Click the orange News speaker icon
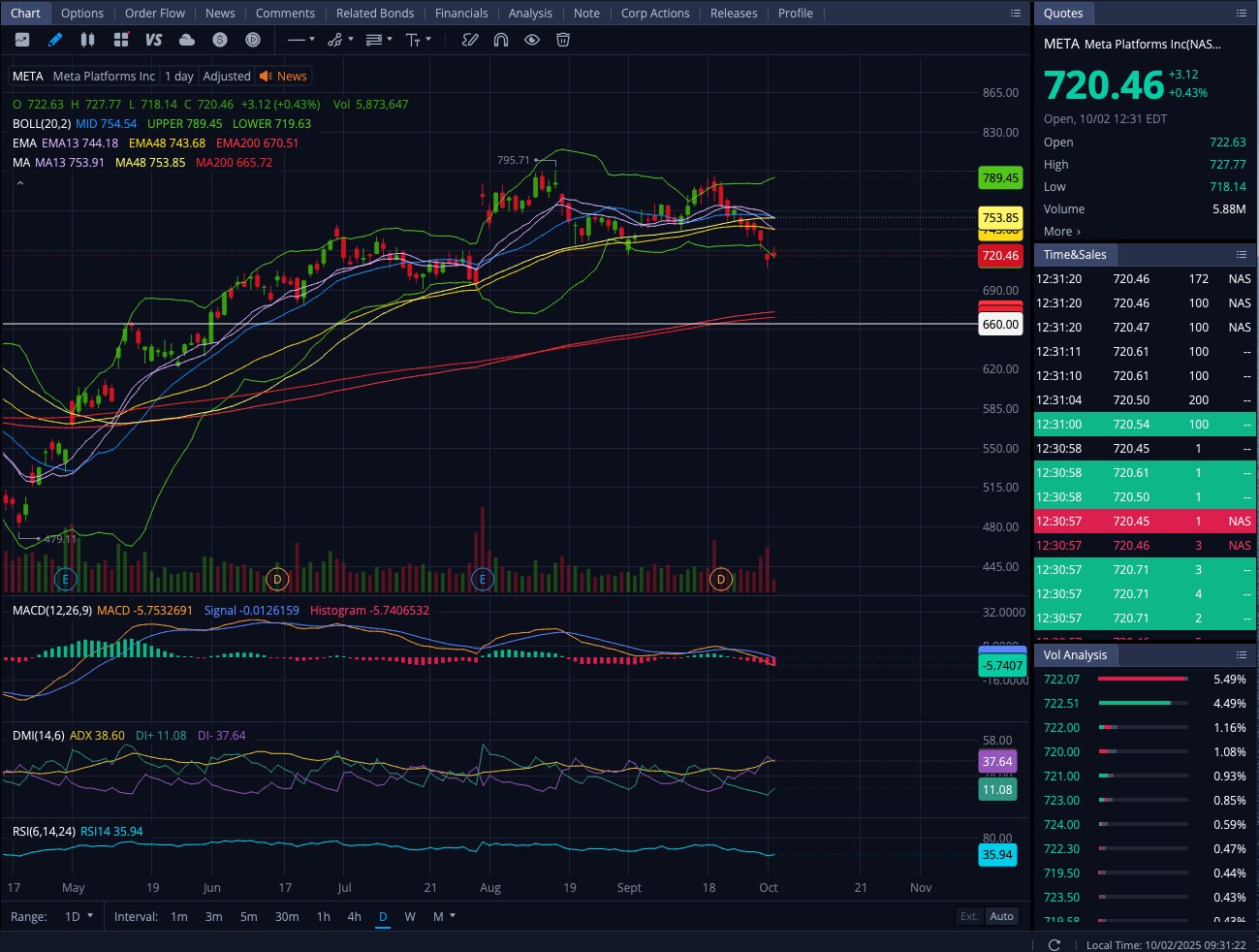 point(266,76)
